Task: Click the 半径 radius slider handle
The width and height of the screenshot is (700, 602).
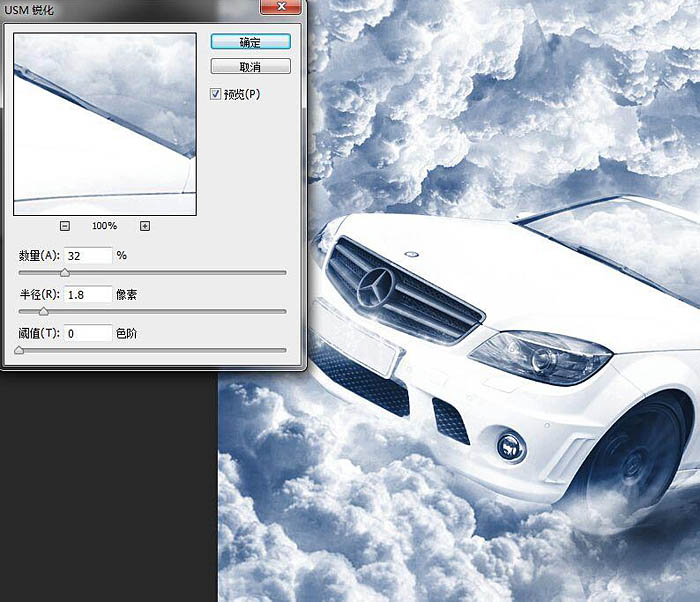Action: pyautogui.click(x=43, y=311)
